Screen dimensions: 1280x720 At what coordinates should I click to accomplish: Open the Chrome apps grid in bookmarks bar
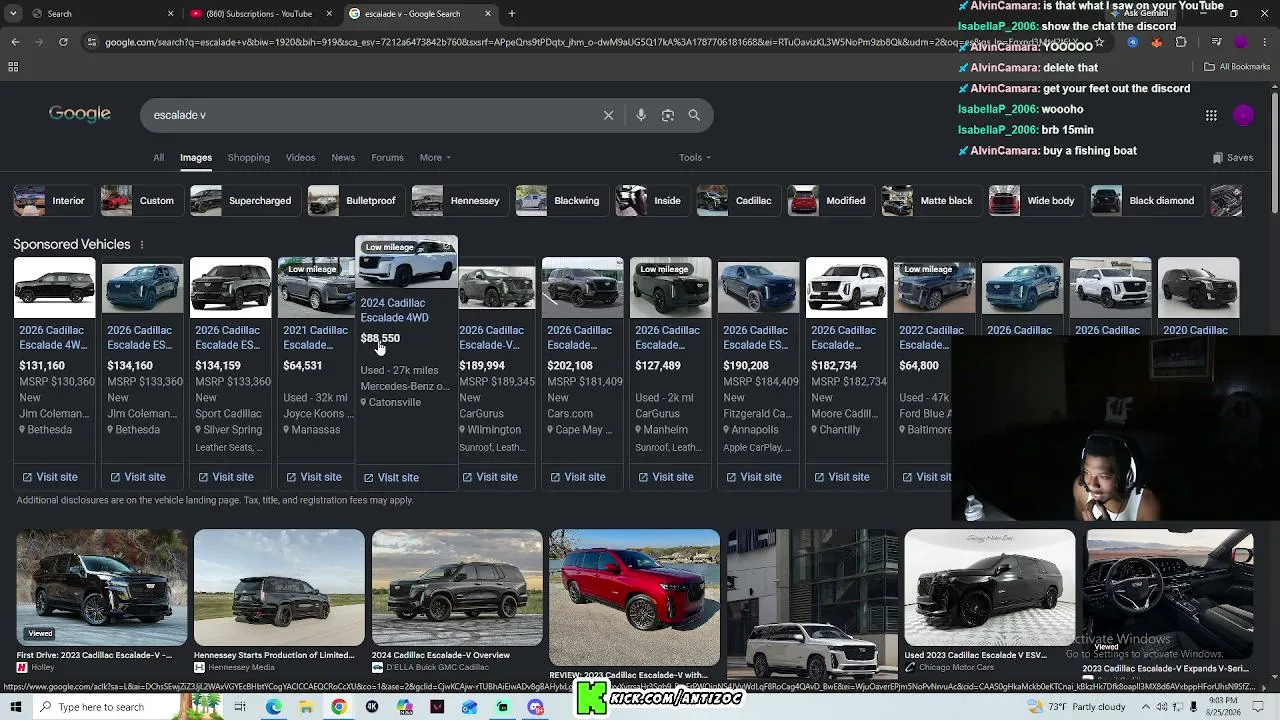pos(13,67)
